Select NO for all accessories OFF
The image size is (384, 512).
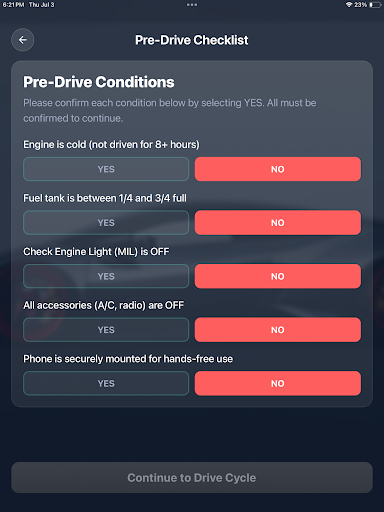(x=278, y=330)
